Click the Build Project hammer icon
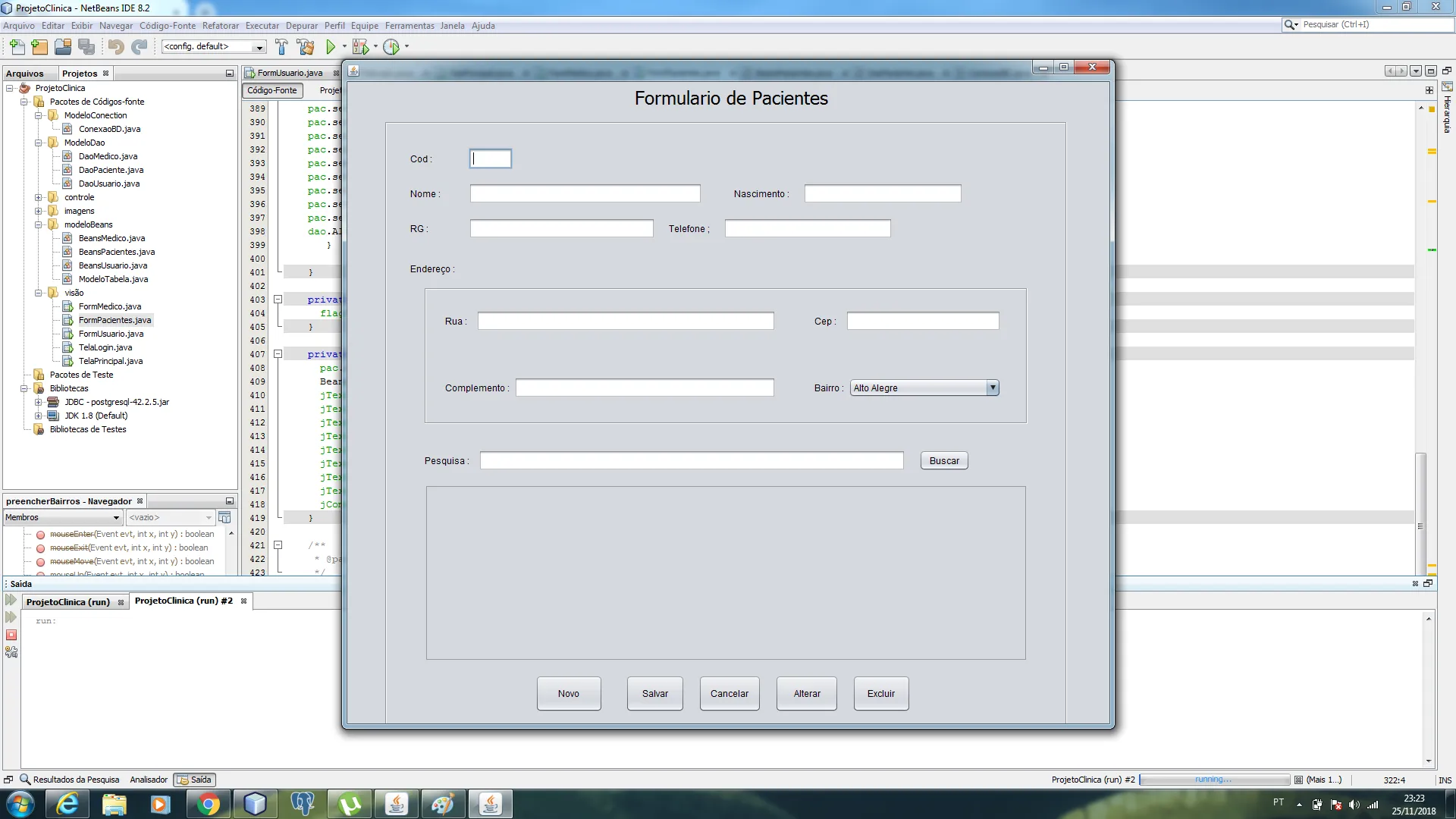Screen dimensions: 1456x819 (281, 47)
